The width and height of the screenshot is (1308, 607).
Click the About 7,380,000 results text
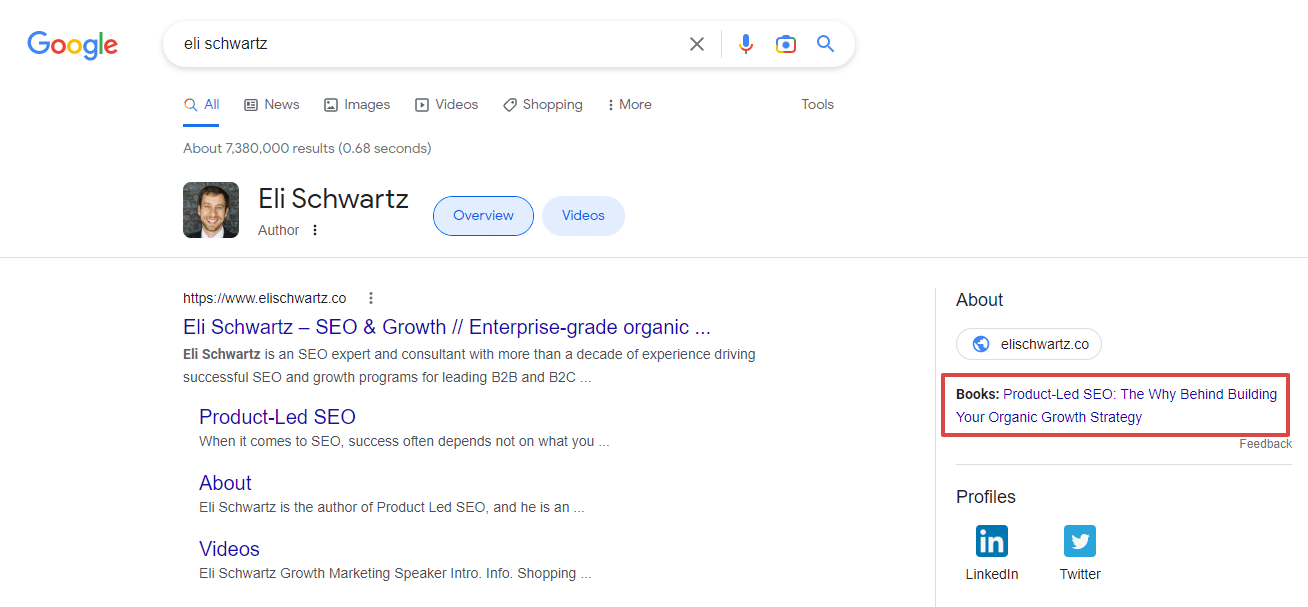click(307, 149)
